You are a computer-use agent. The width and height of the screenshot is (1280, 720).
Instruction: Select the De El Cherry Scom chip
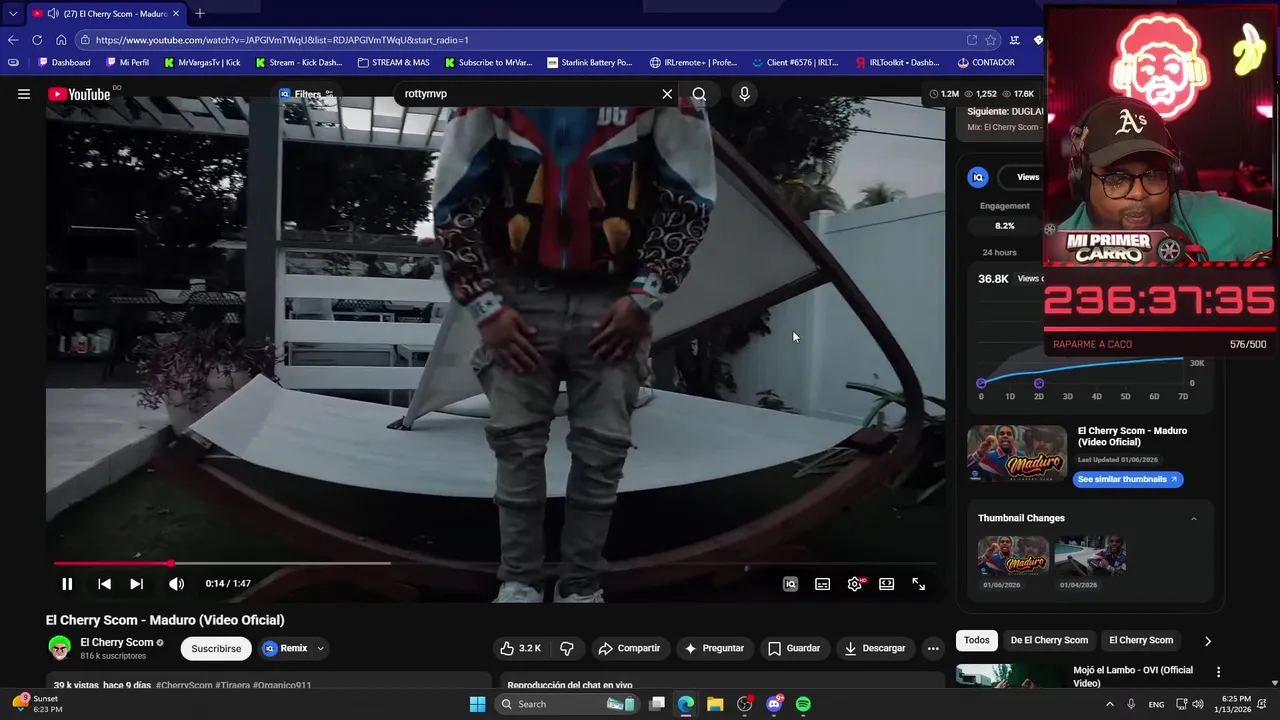tap(1049, 640)
